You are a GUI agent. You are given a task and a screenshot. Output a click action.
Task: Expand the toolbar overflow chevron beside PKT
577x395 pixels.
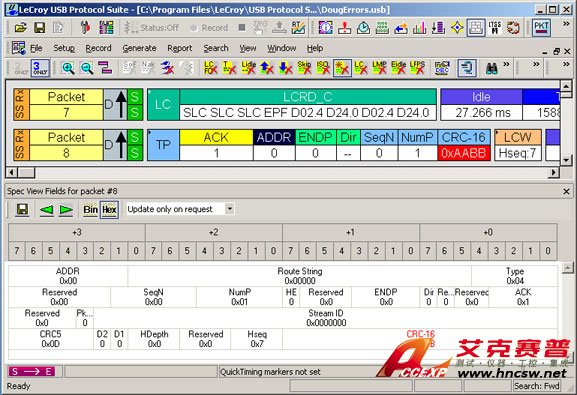point(566,24)
